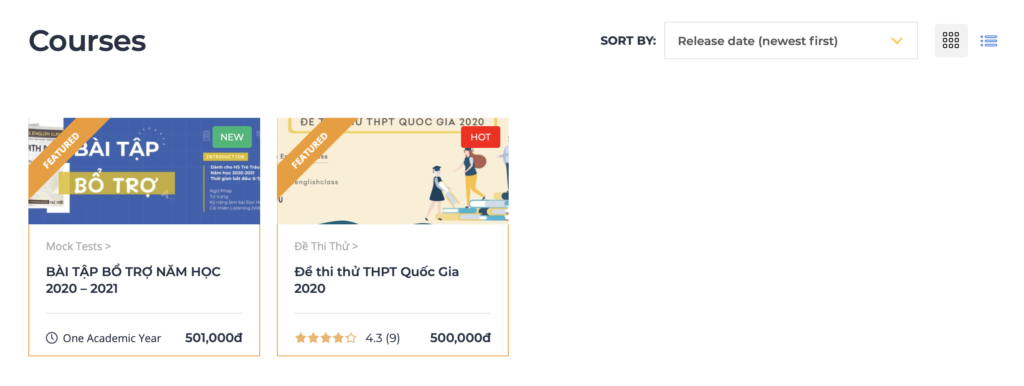Click the 4.3 (9) rating text
The height and width of the screenshot is (386, 1024).
[383, 338]
